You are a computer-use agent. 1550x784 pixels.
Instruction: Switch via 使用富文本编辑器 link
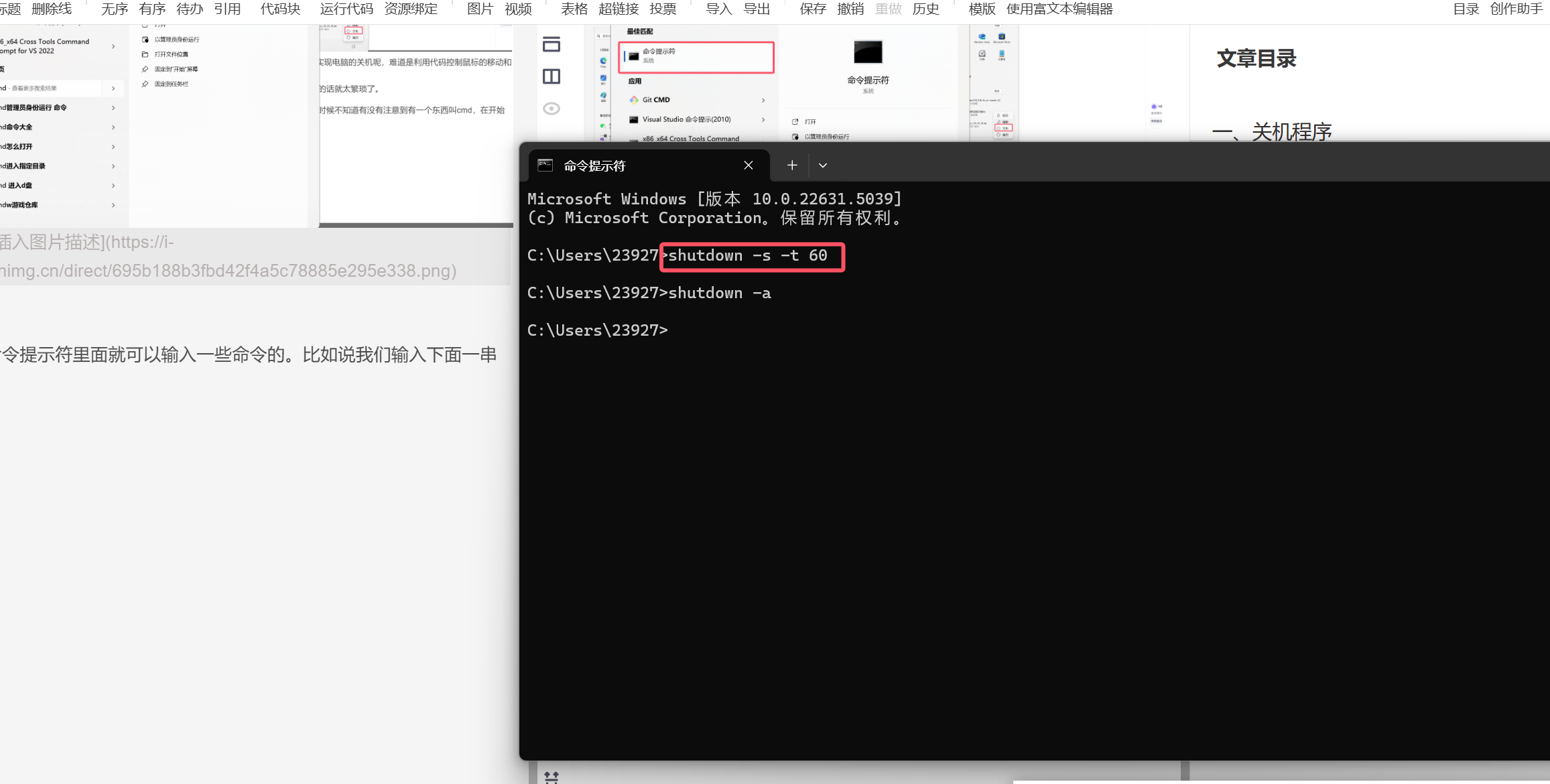(x=1059, y=9)
